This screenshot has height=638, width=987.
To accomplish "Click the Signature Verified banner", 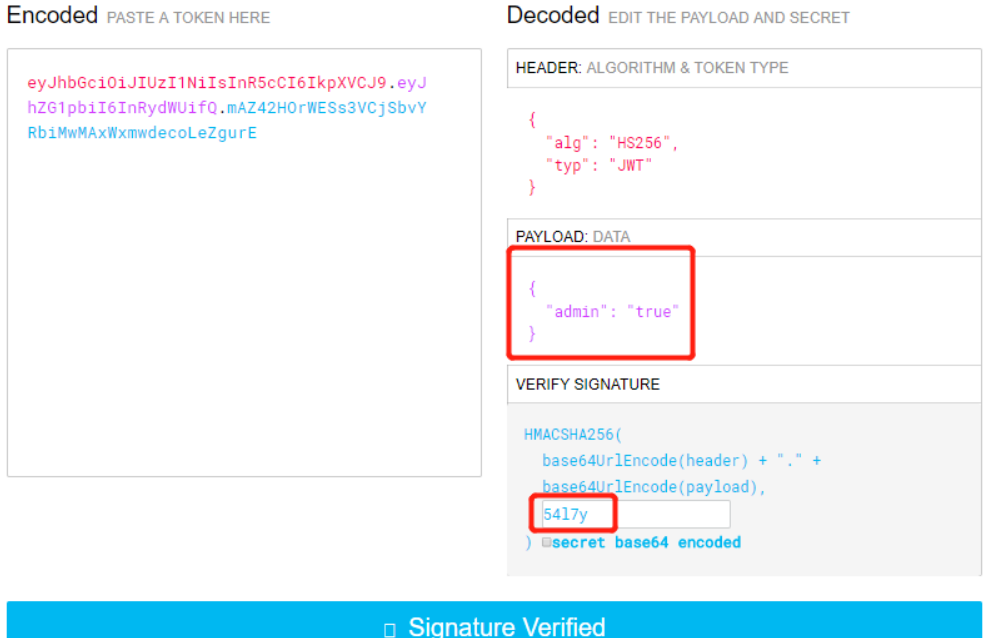I will (494, 620).
